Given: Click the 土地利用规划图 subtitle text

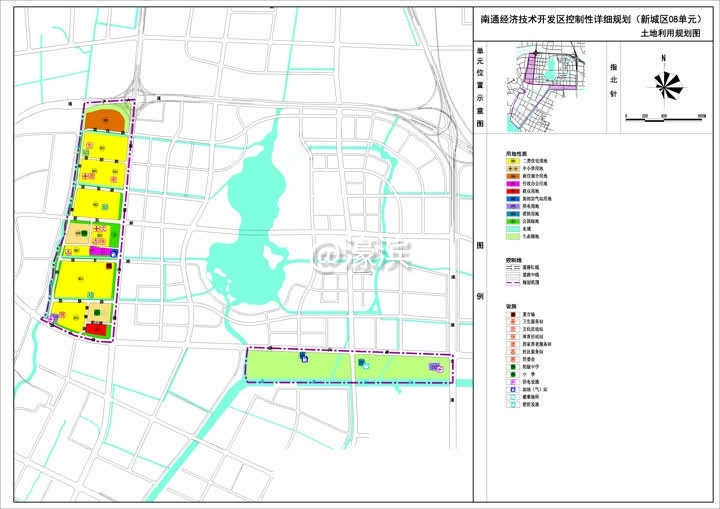Looking at the screenshot, I should [671, 33].
